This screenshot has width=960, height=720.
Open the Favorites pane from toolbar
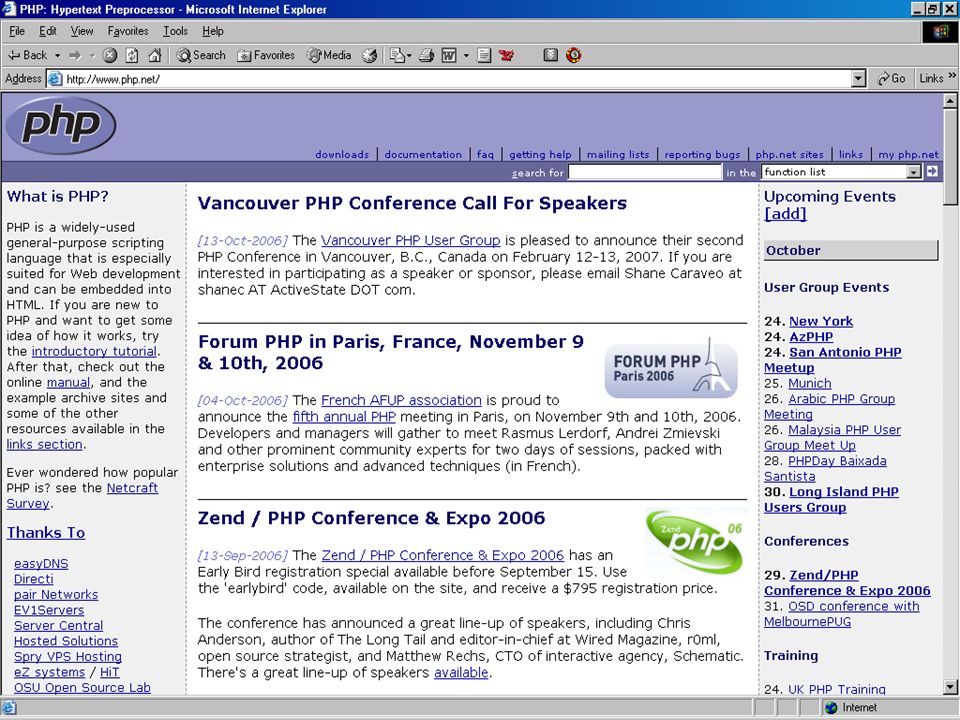[266, 56]
